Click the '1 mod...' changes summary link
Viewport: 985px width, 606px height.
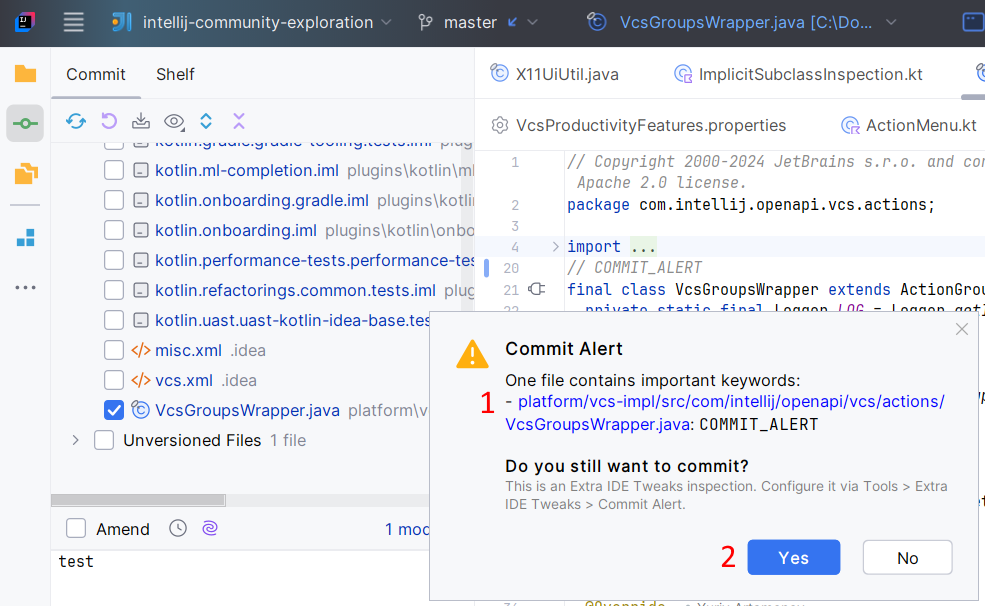407,529
